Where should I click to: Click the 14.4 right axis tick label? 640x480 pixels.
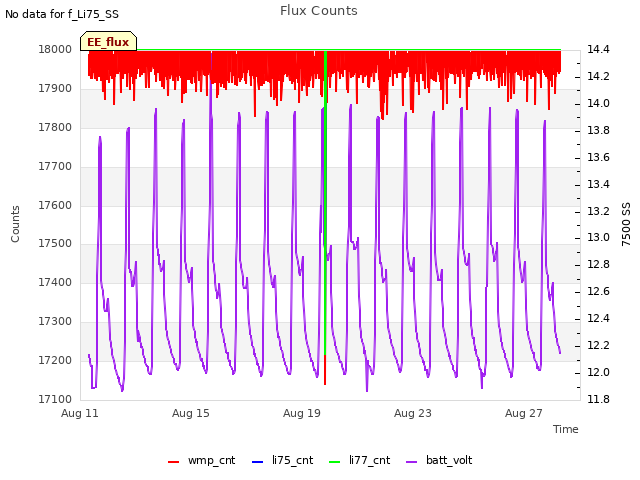click(x=598, y=49)
